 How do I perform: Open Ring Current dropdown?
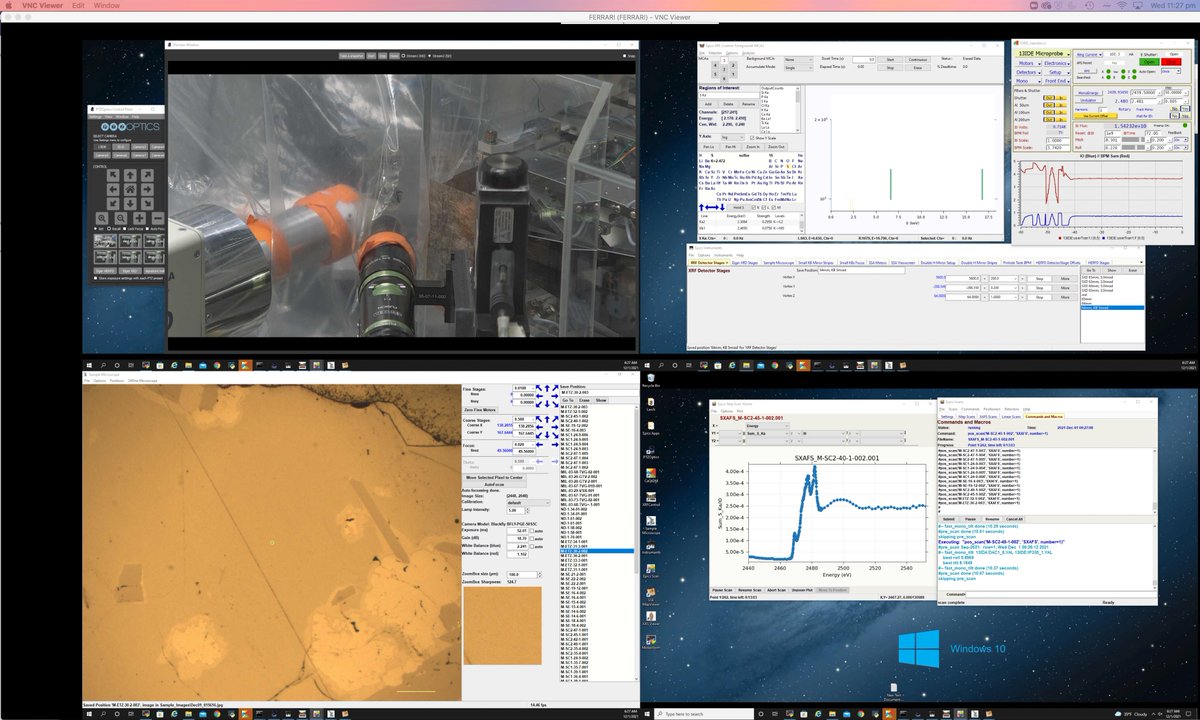[x=1087, y=54]
